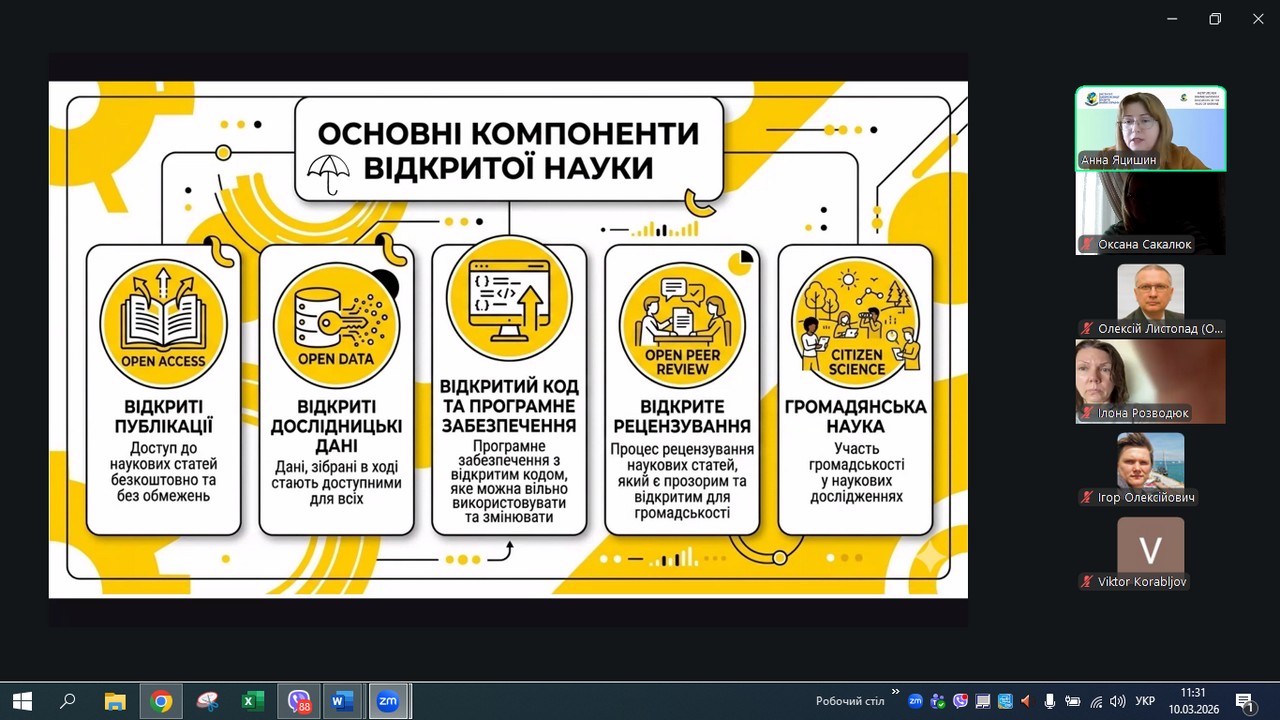Expand the Робочий стіл toolbar chevron
Screen dimensions: 1280x720
click(x=895, y=692)
